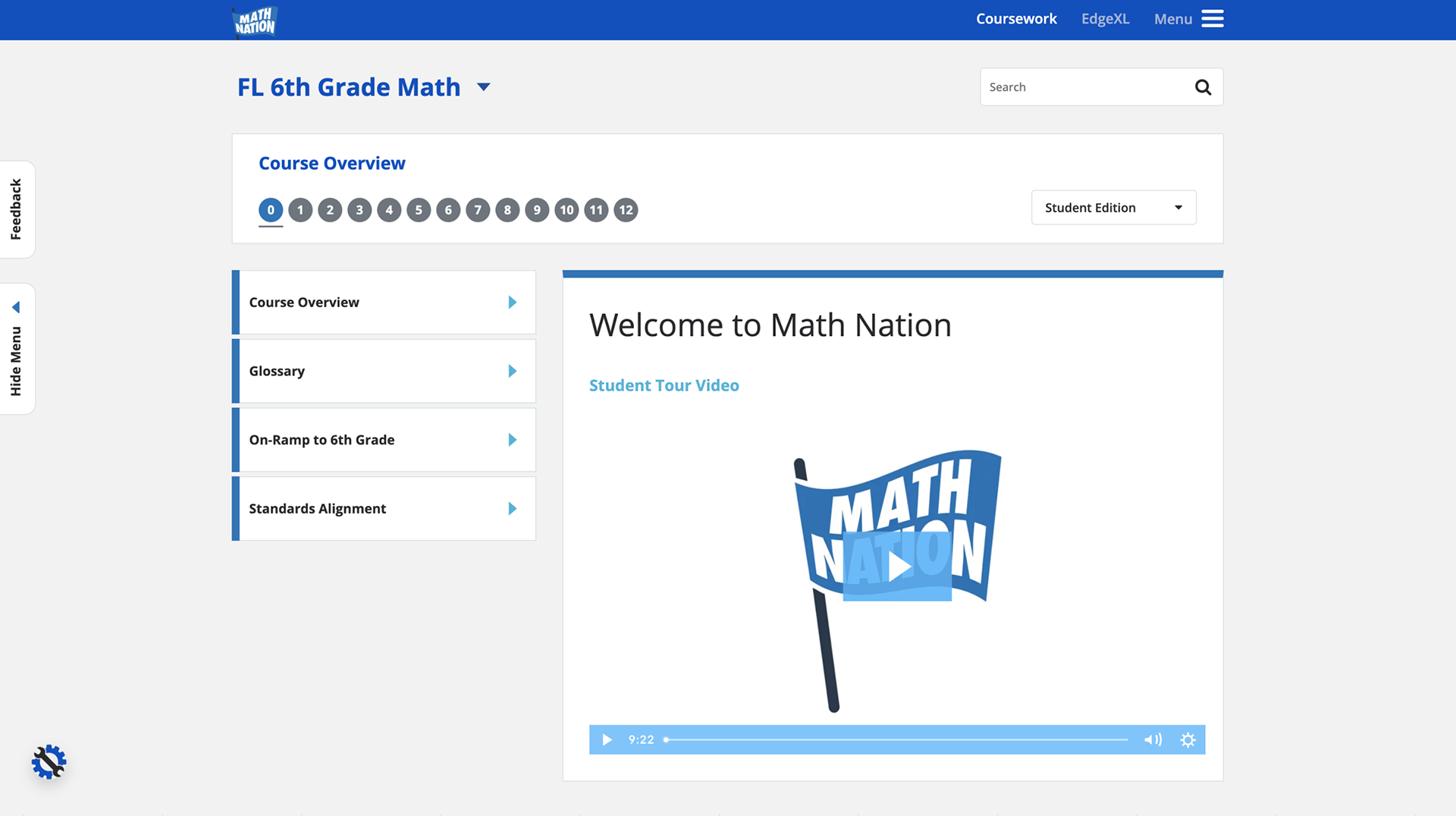The height and width of the screenshot is (816, 1456).
Task: Play the video using the bottom play icon
Action: (607, 739)
